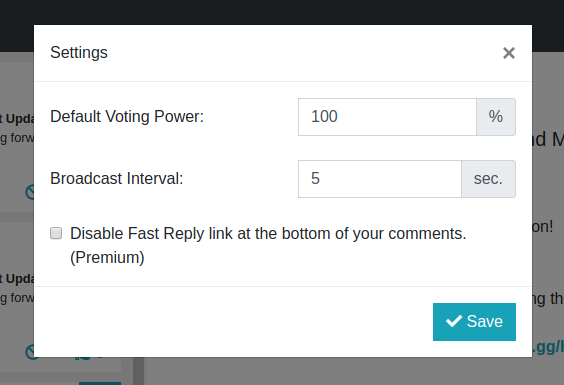Click the lower ban icon on the left
The height and width of the screenshot is (385, 564).
tap(30, 352)
